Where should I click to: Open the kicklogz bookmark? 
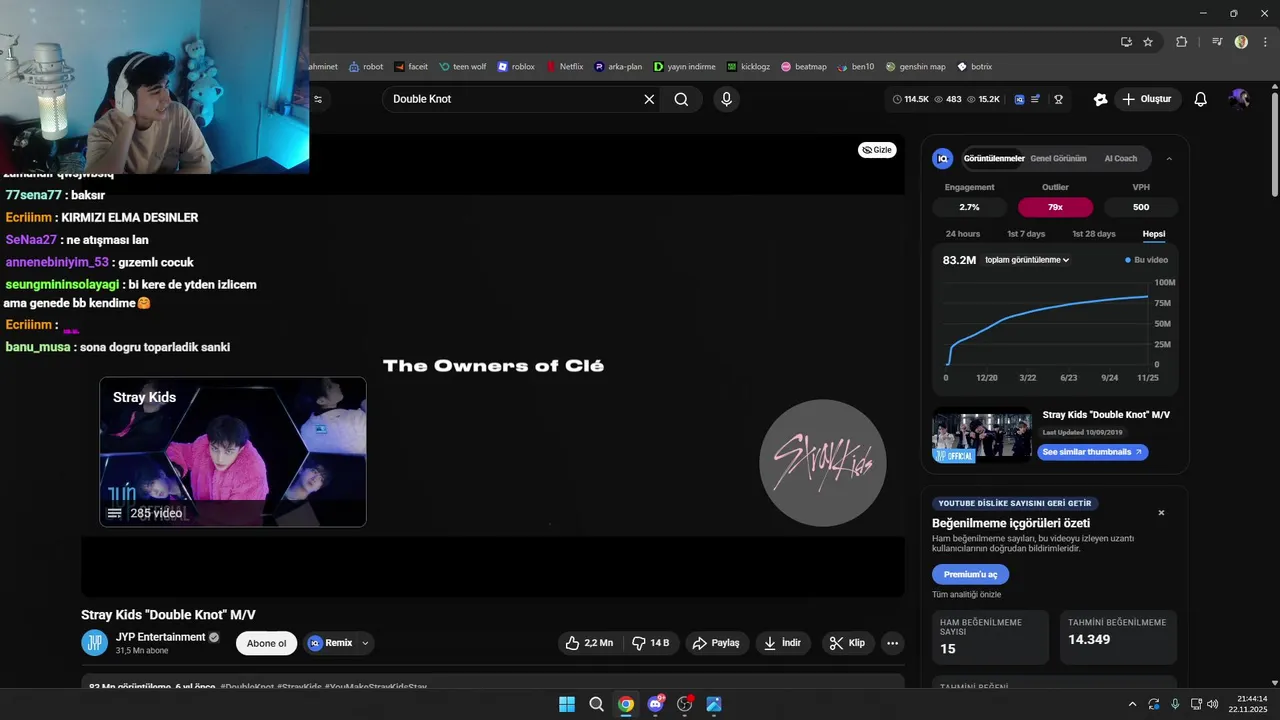pos(748,67)
